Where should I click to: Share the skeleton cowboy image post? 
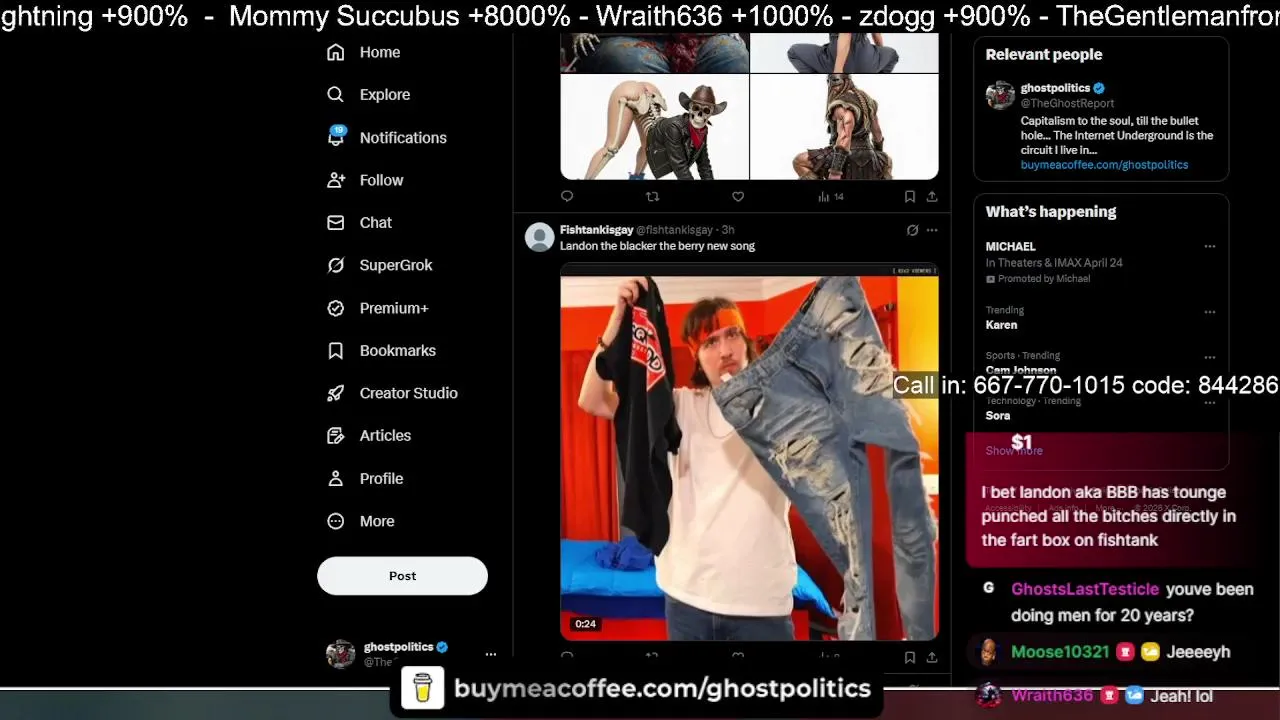[931, 196]
